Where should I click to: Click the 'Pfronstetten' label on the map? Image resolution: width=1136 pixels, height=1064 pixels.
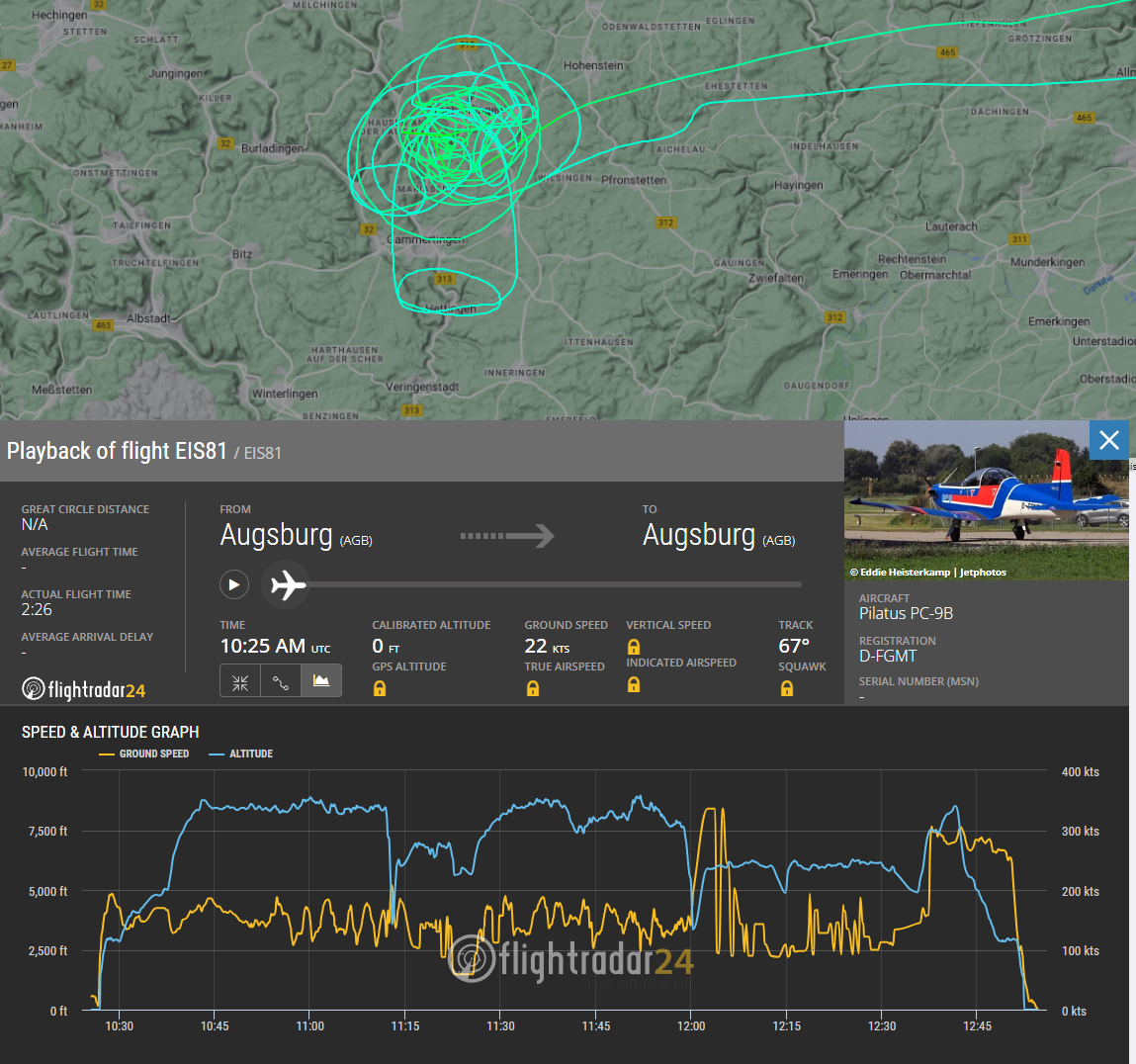pos(634,180)
